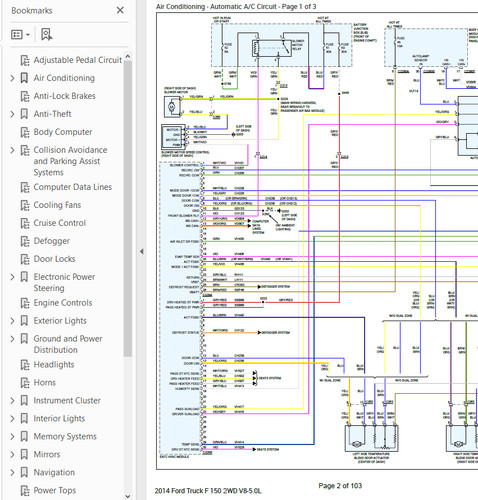Click the Cooling Fans bookmark icon
The width and height of the screenshot is (478, 500).
pos(25,205)
